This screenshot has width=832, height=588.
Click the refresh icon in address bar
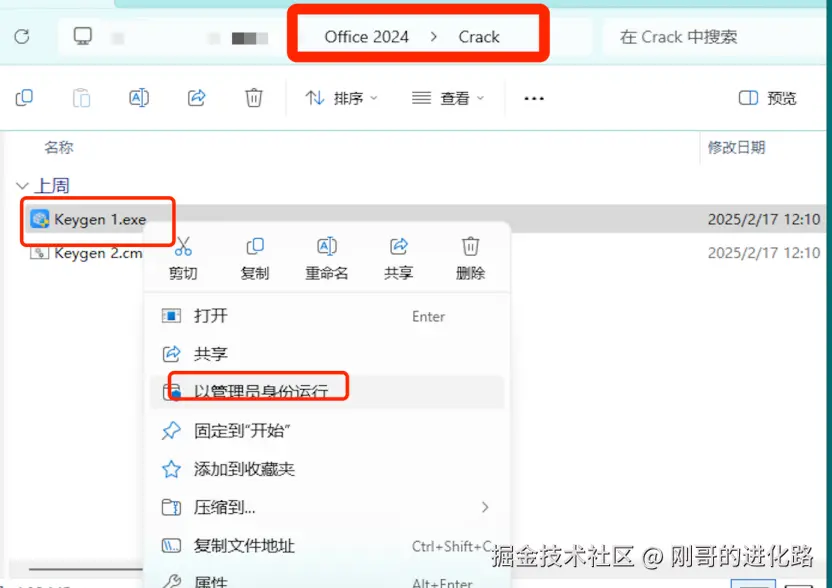pyautogui.click(x=22, y=37)
